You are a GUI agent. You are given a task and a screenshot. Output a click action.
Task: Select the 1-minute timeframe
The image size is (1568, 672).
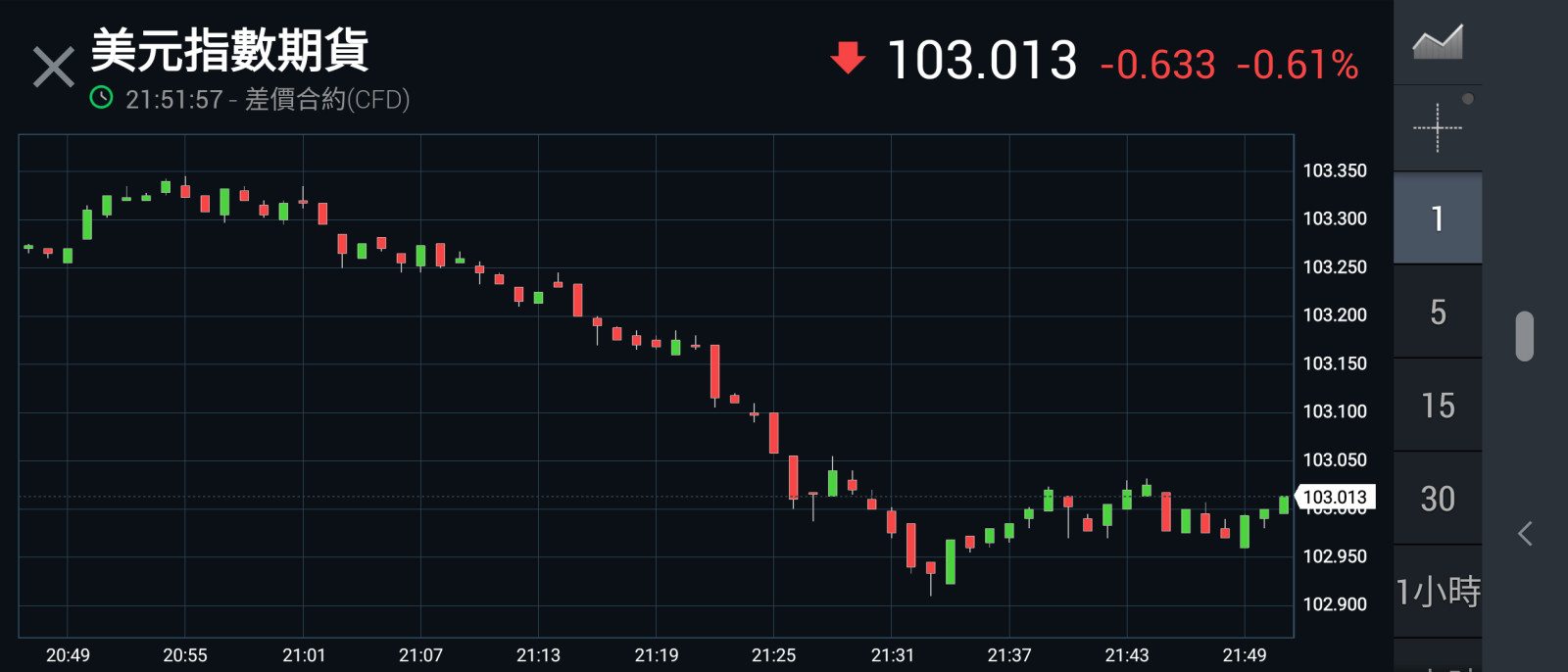pyautogui.click(x=1437, y=218)
